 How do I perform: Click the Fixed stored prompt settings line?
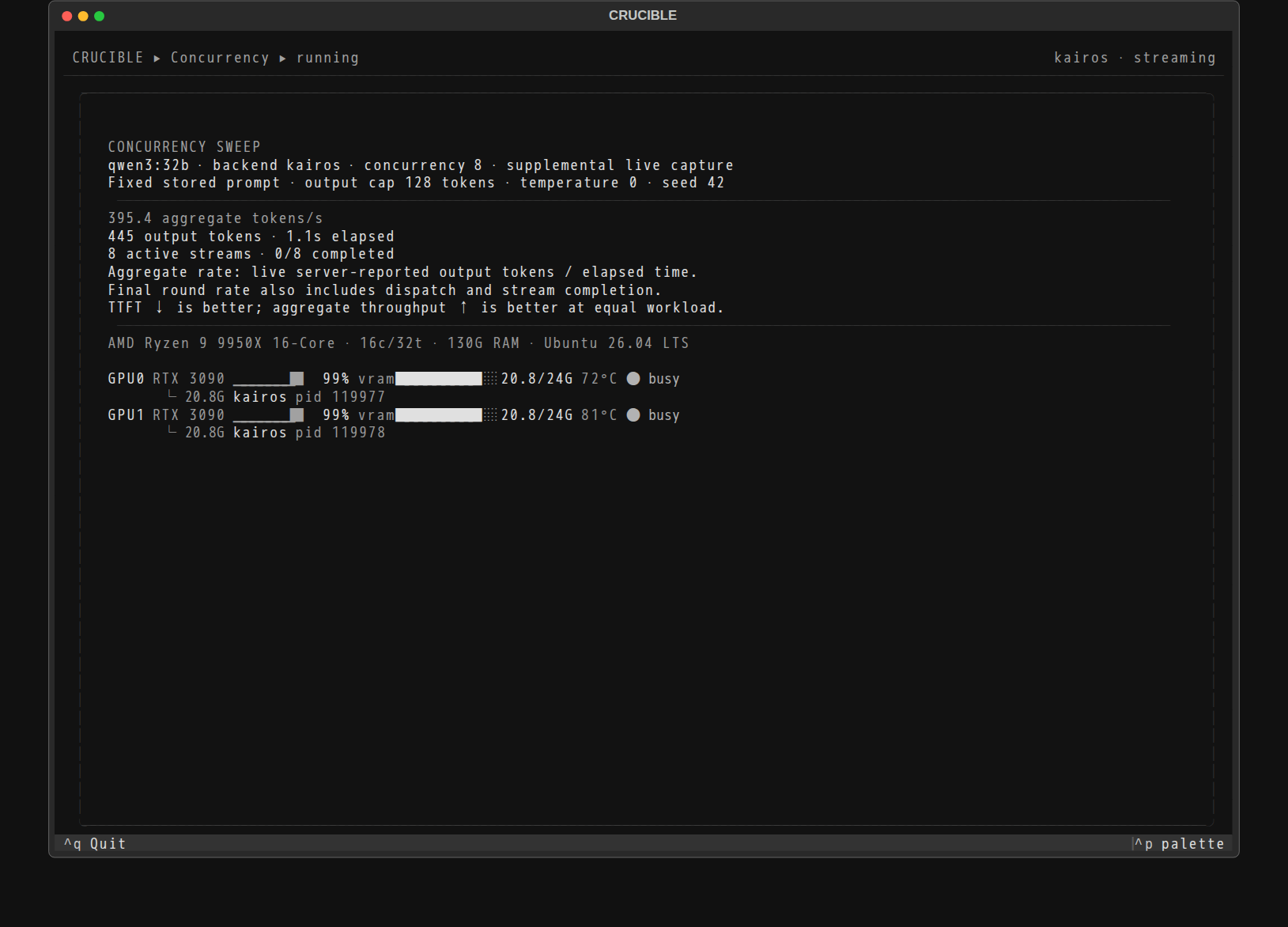[416, 183]
